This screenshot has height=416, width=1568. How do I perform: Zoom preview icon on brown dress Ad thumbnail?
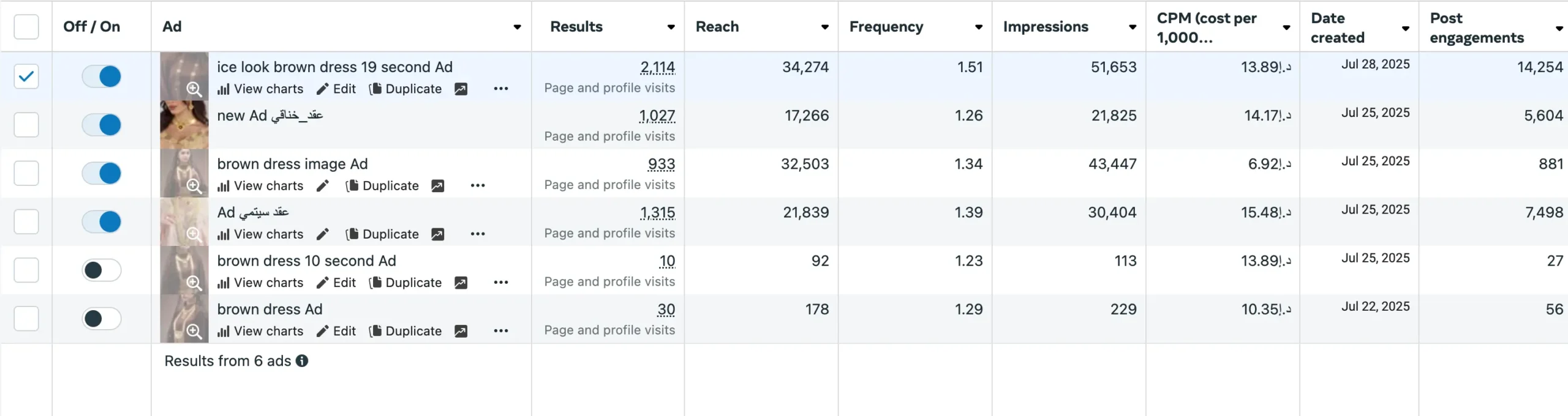(194, 331)
